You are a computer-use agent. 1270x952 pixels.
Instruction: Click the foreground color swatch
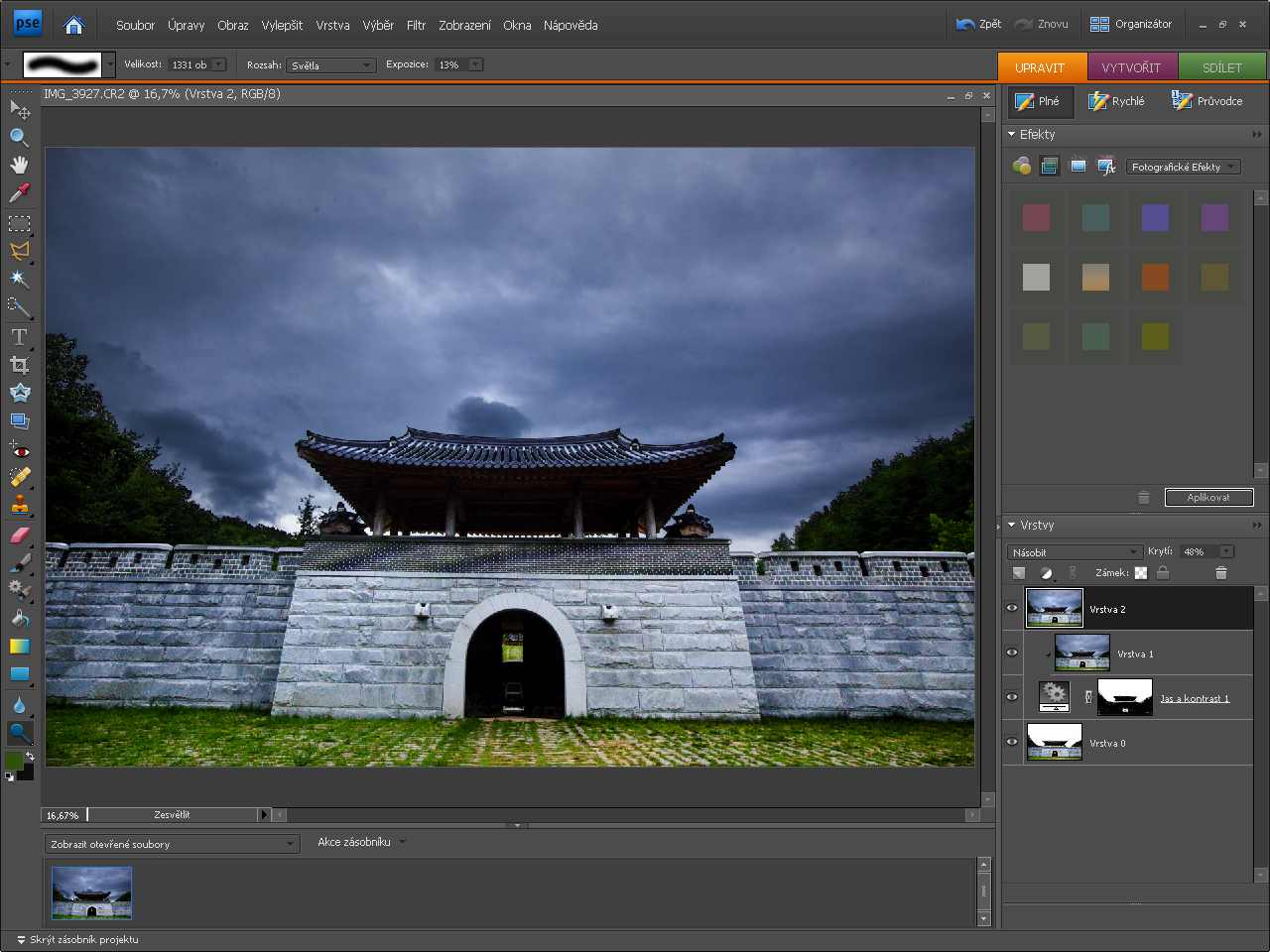click(x=13, y=761)
